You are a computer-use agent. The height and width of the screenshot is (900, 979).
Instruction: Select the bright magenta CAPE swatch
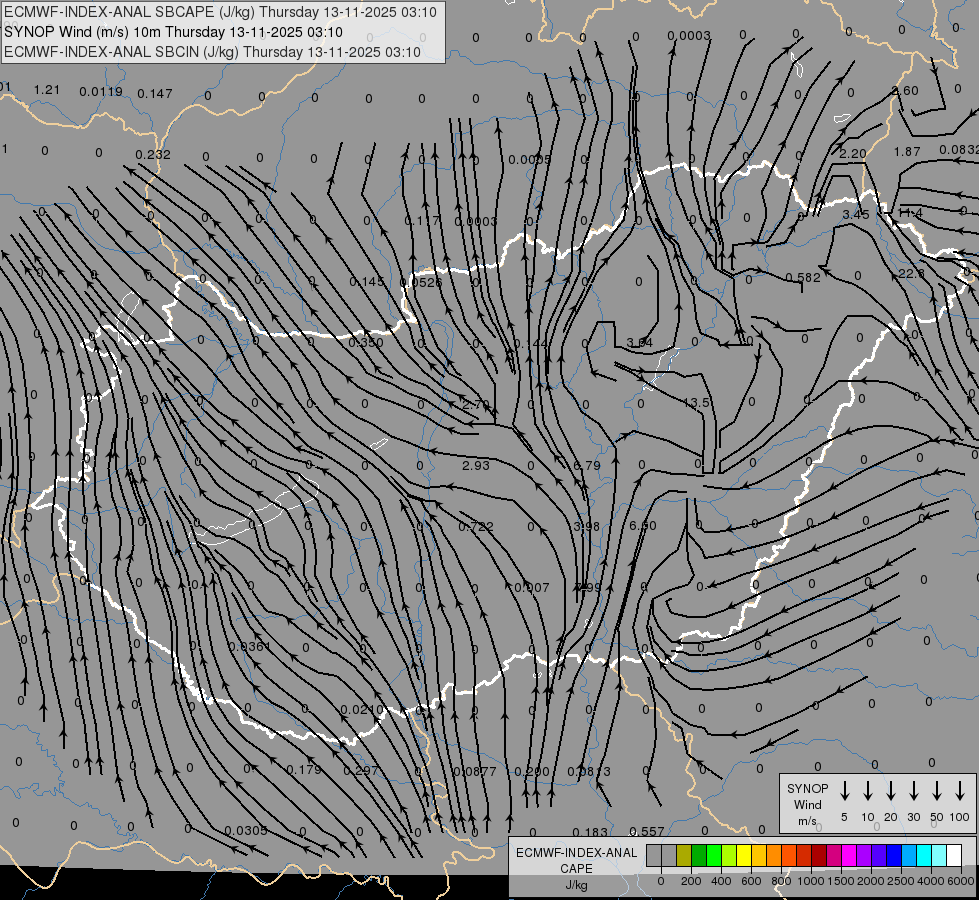[849, 856]
